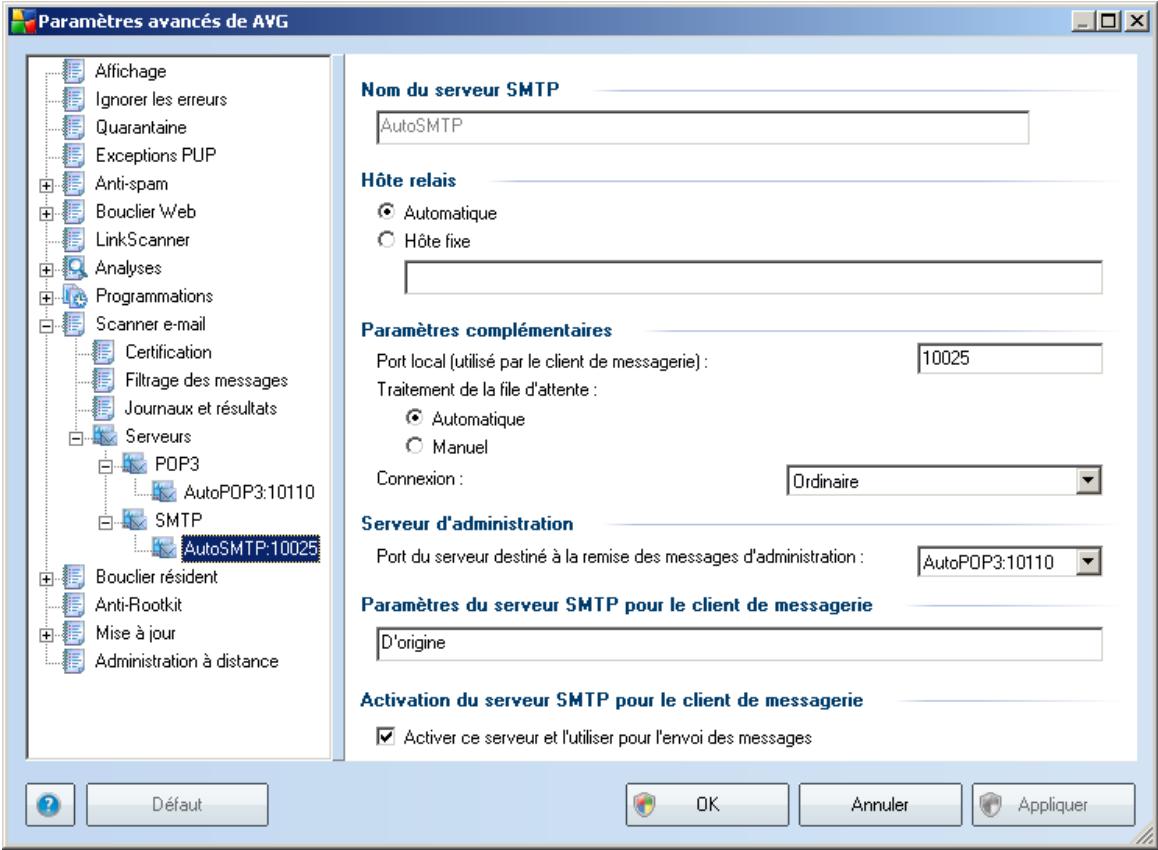Click the OK button
This screenshot has width=1158, height=850.
pyautogui.click(x=707, y=804)
